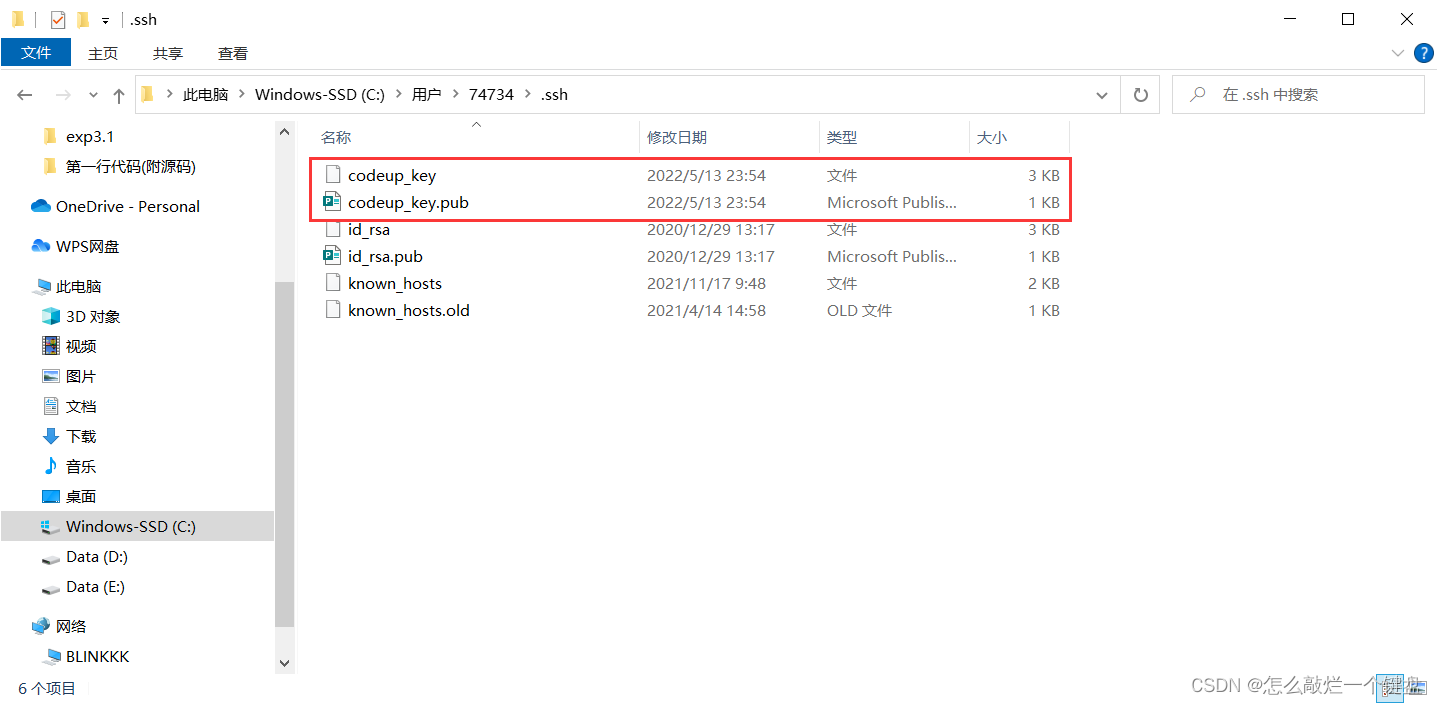
Task: Click 74734 in the address breadcrumb
Action: pyautogui.click(x=491, y=94)
